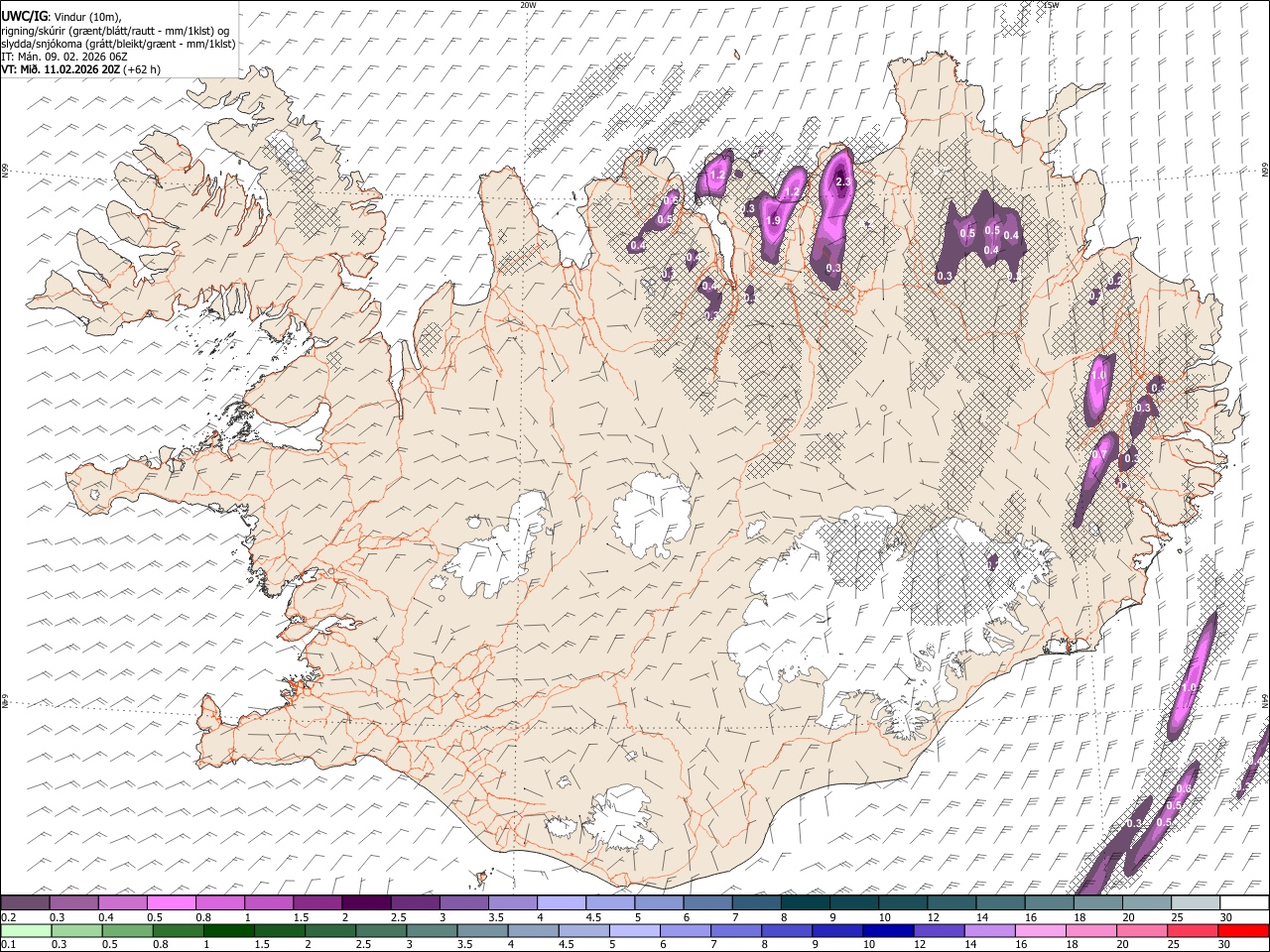1270x952 pixels.
Task: Pick the light green 0.3 swatch in the green scale
Action: point(76,930)
